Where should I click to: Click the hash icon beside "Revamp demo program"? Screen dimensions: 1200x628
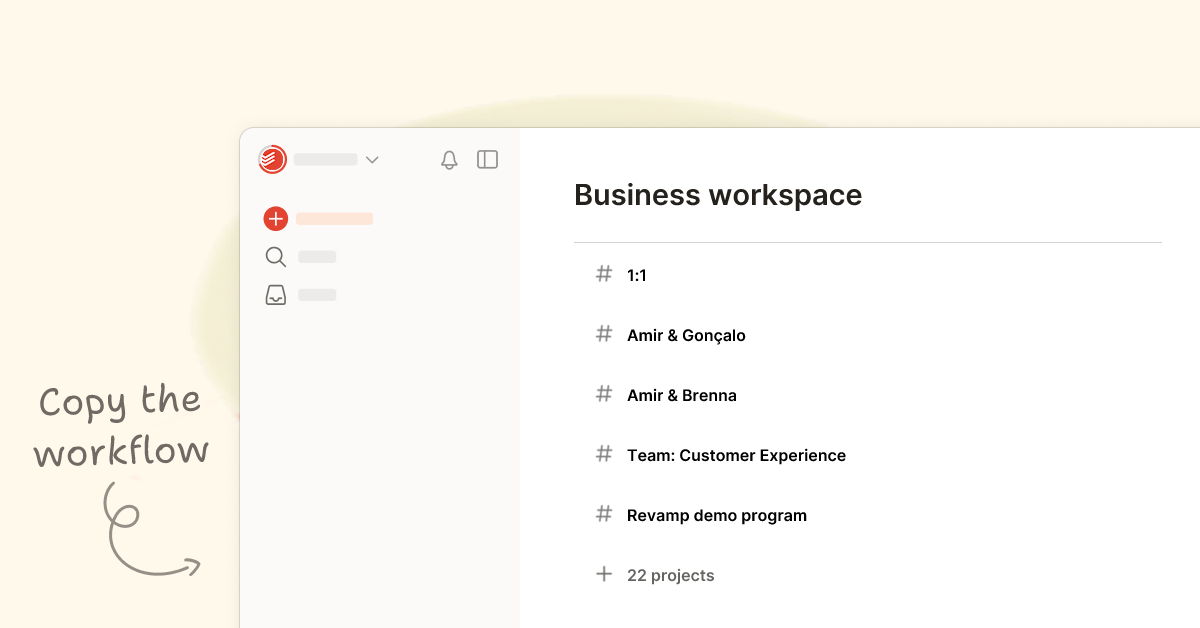604,514
